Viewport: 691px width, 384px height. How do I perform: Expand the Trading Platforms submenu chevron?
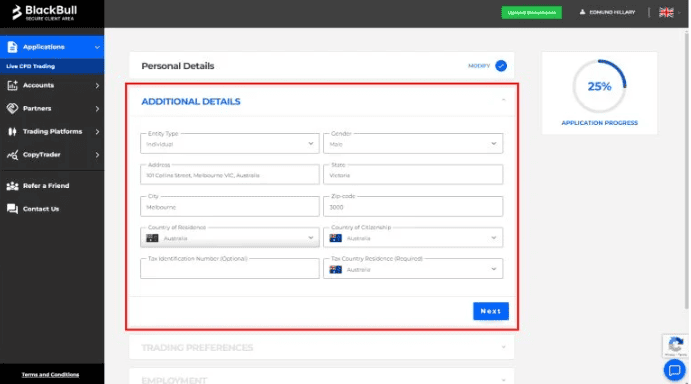(97, 131)
